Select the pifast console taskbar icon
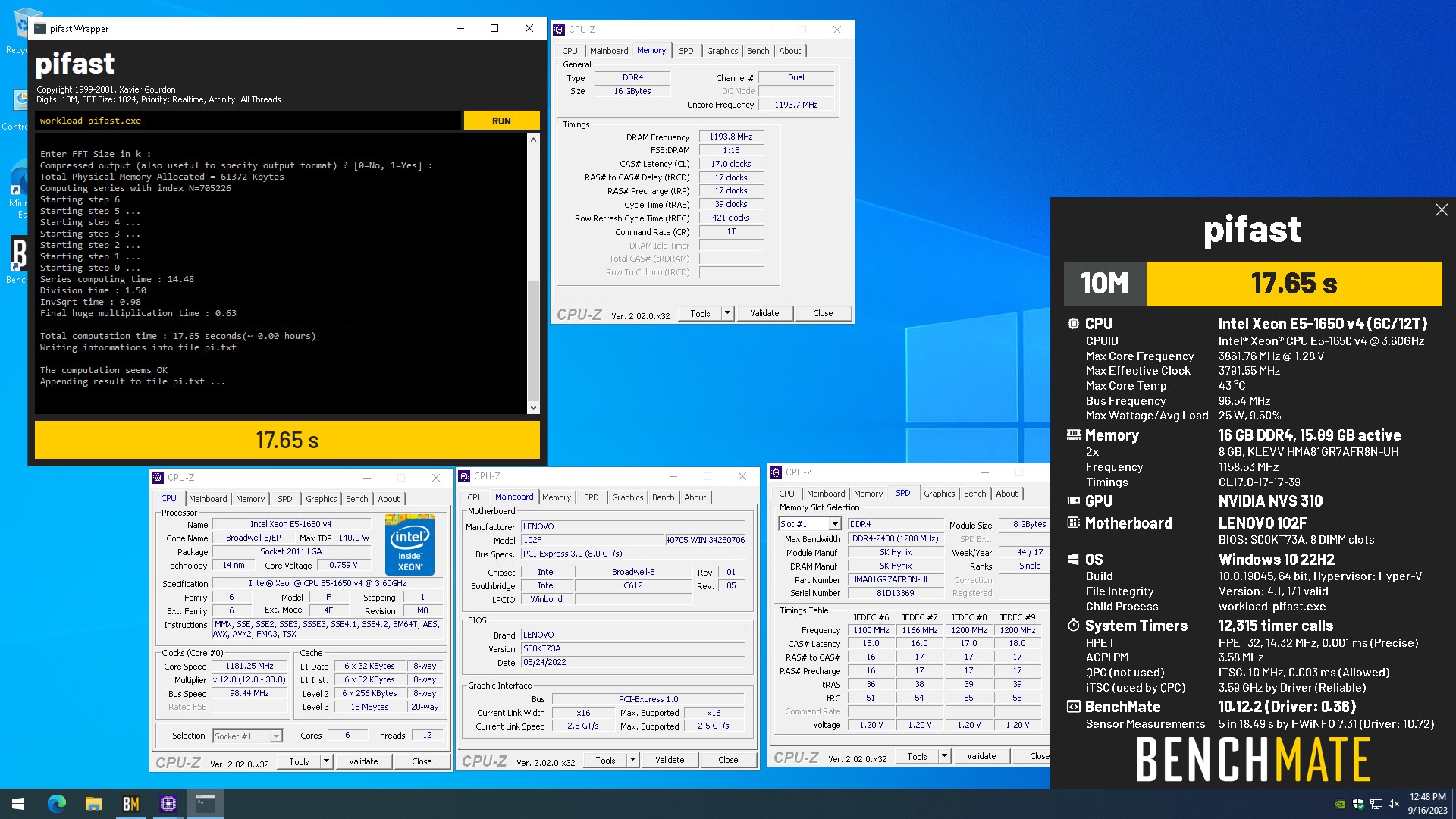 206,804
